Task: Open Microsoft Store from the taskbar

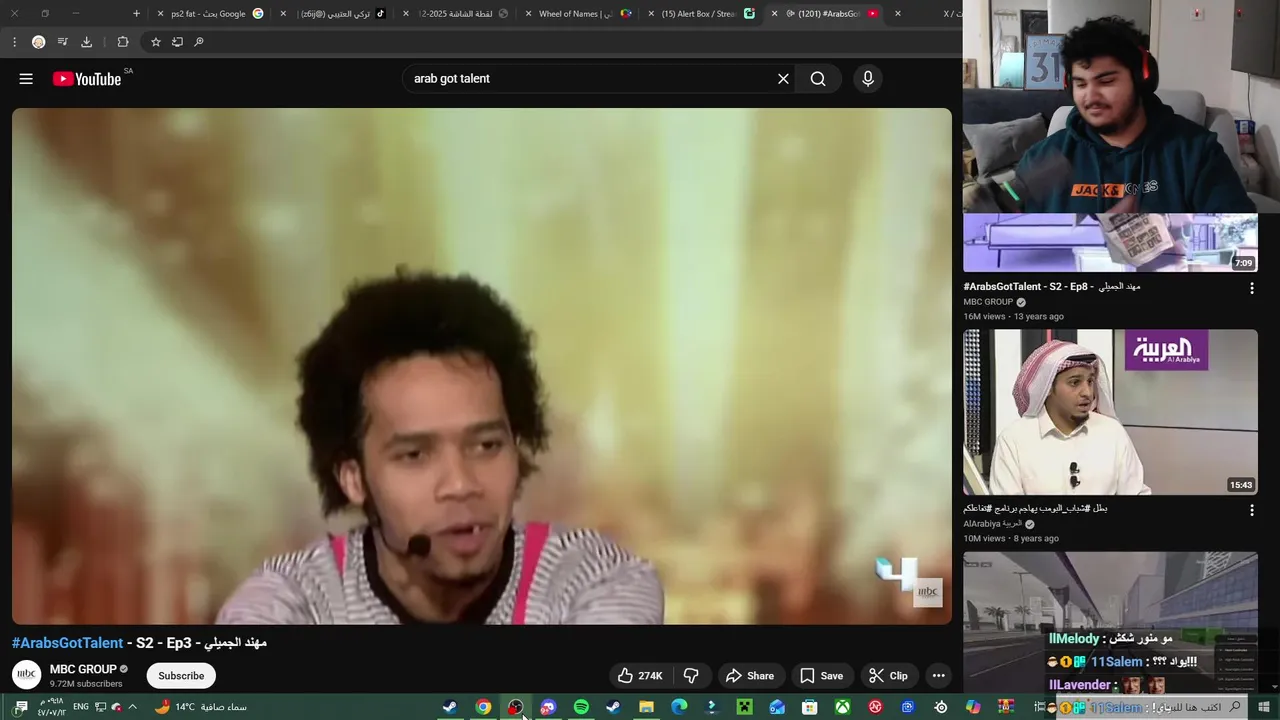Action: pos(810,707)
